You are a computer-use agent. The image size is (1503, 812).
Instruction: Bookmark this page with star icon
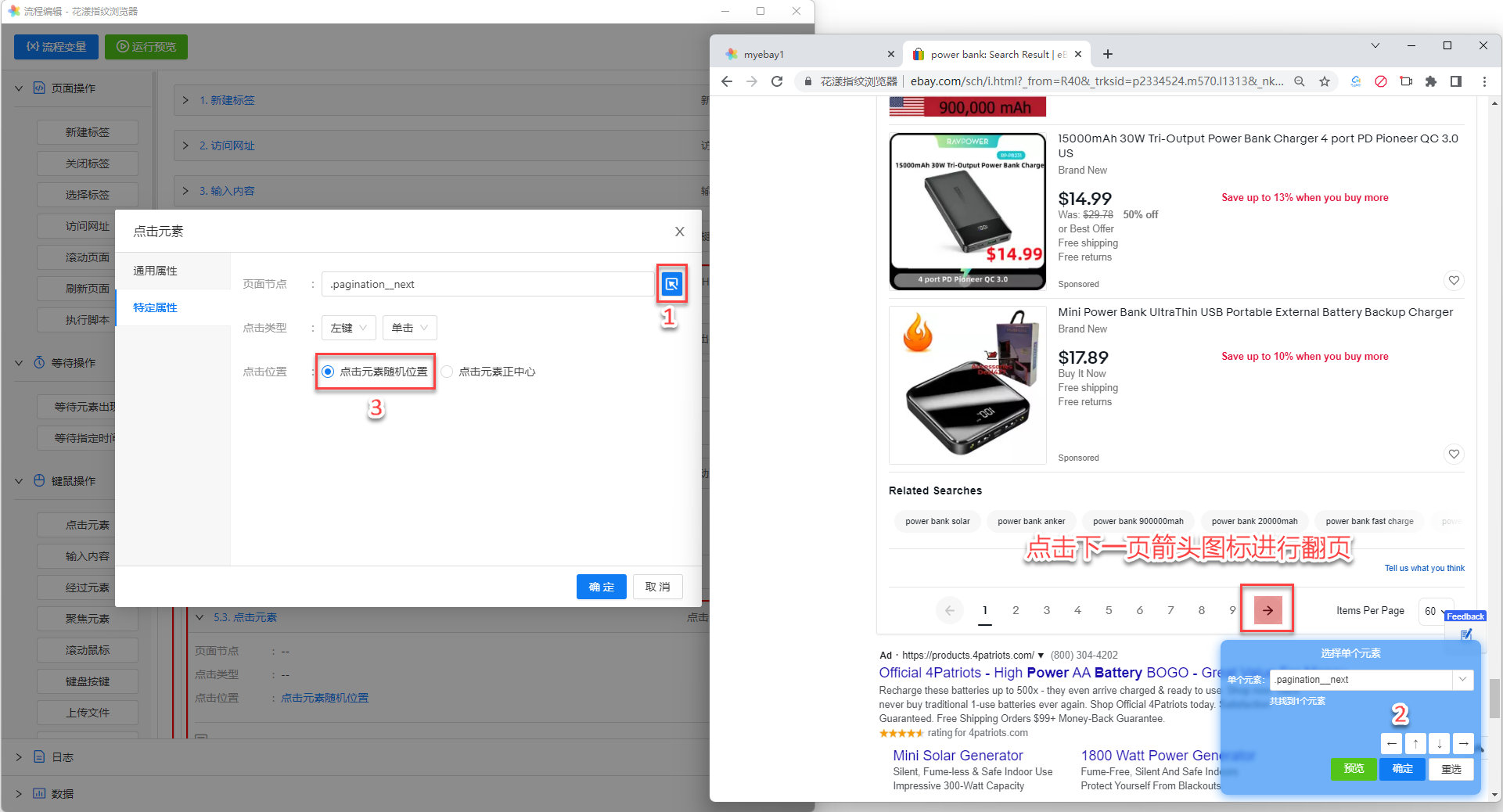(x=1325, y=81)
